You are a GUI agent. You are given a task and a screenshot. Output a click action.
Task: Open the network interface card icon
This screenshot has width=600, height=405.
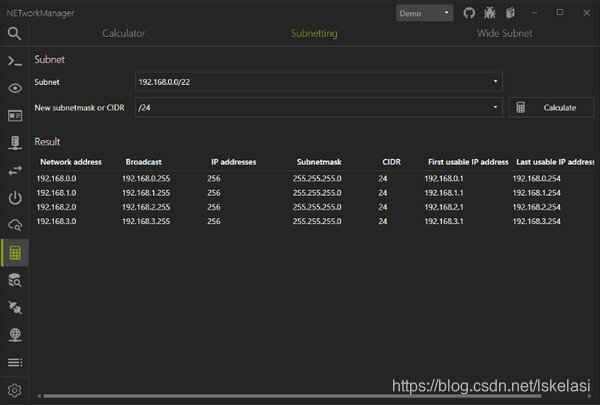[15, 116]
